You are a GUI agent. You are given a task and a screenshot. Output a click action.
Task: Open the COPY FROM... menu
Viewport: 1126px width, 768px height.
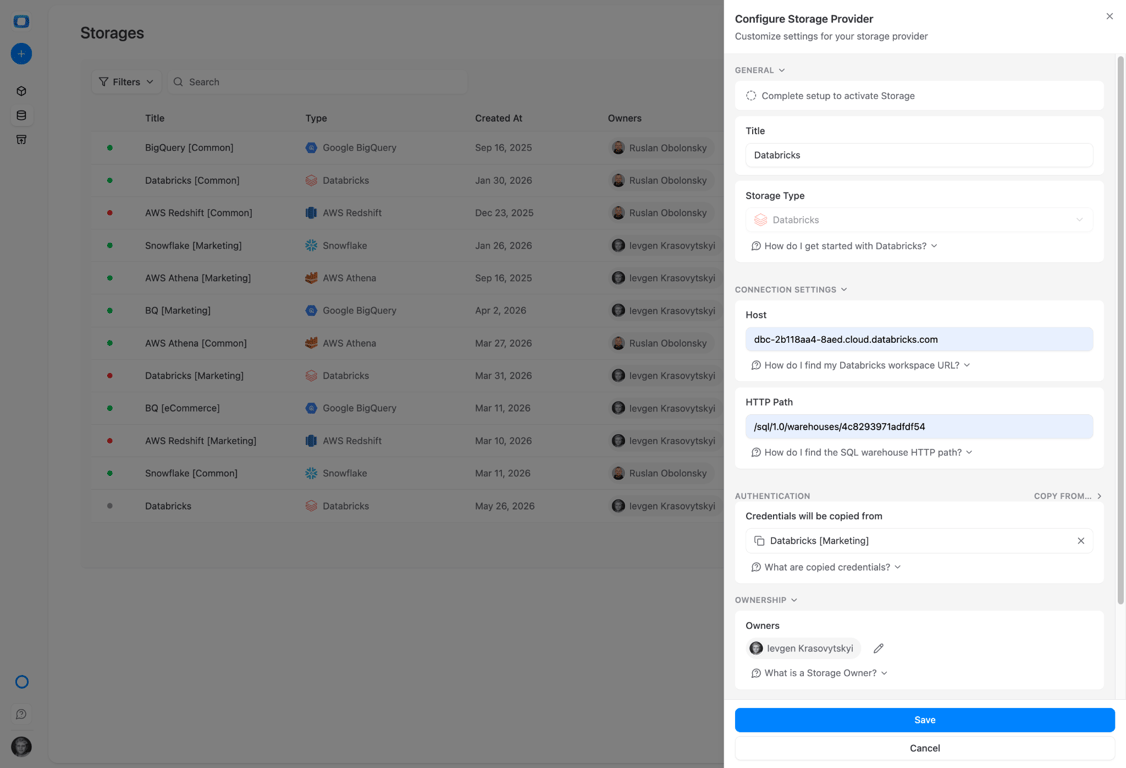click(1068, 496)
